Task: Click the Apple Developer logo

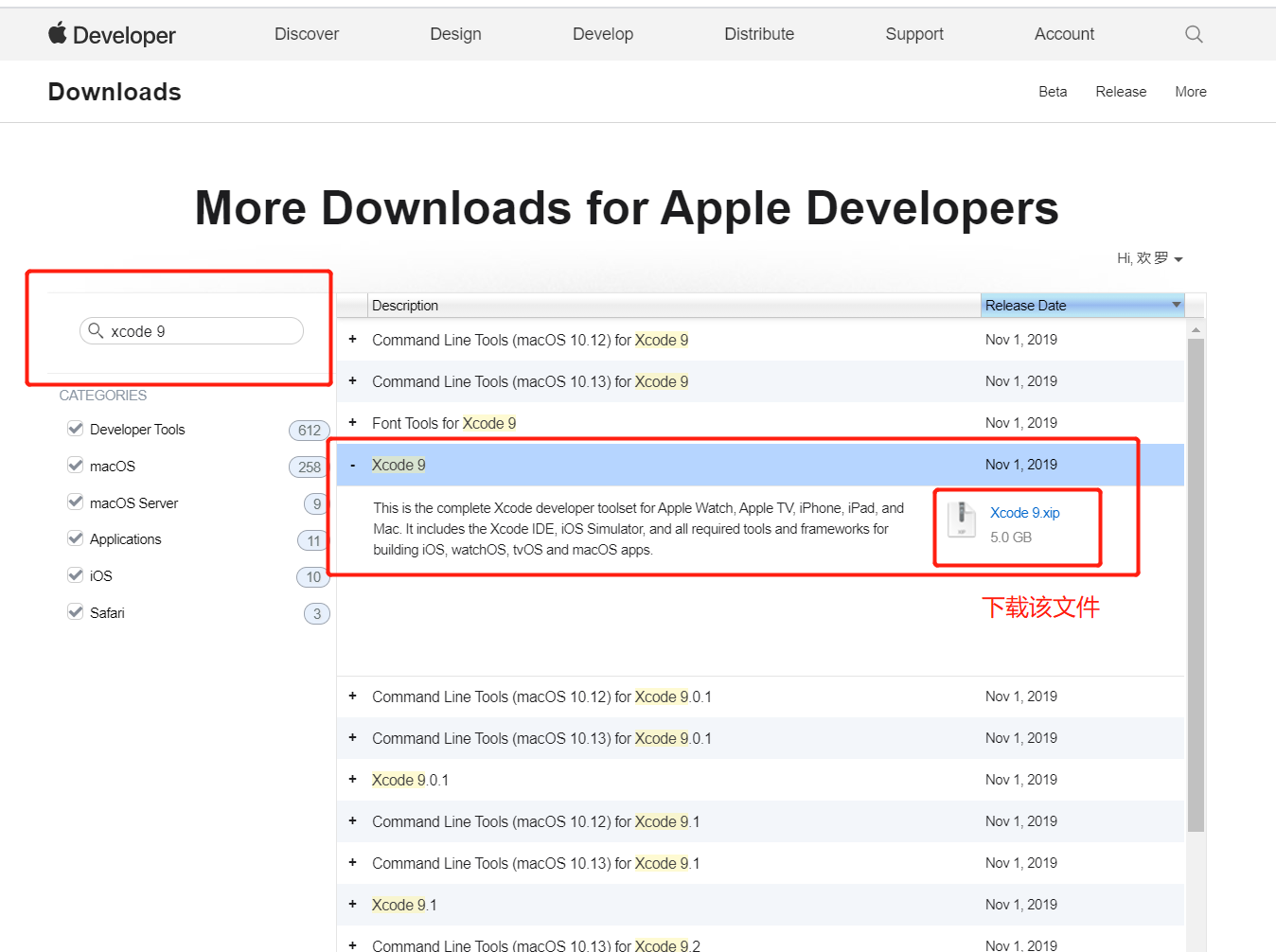Action: point(112,34)
